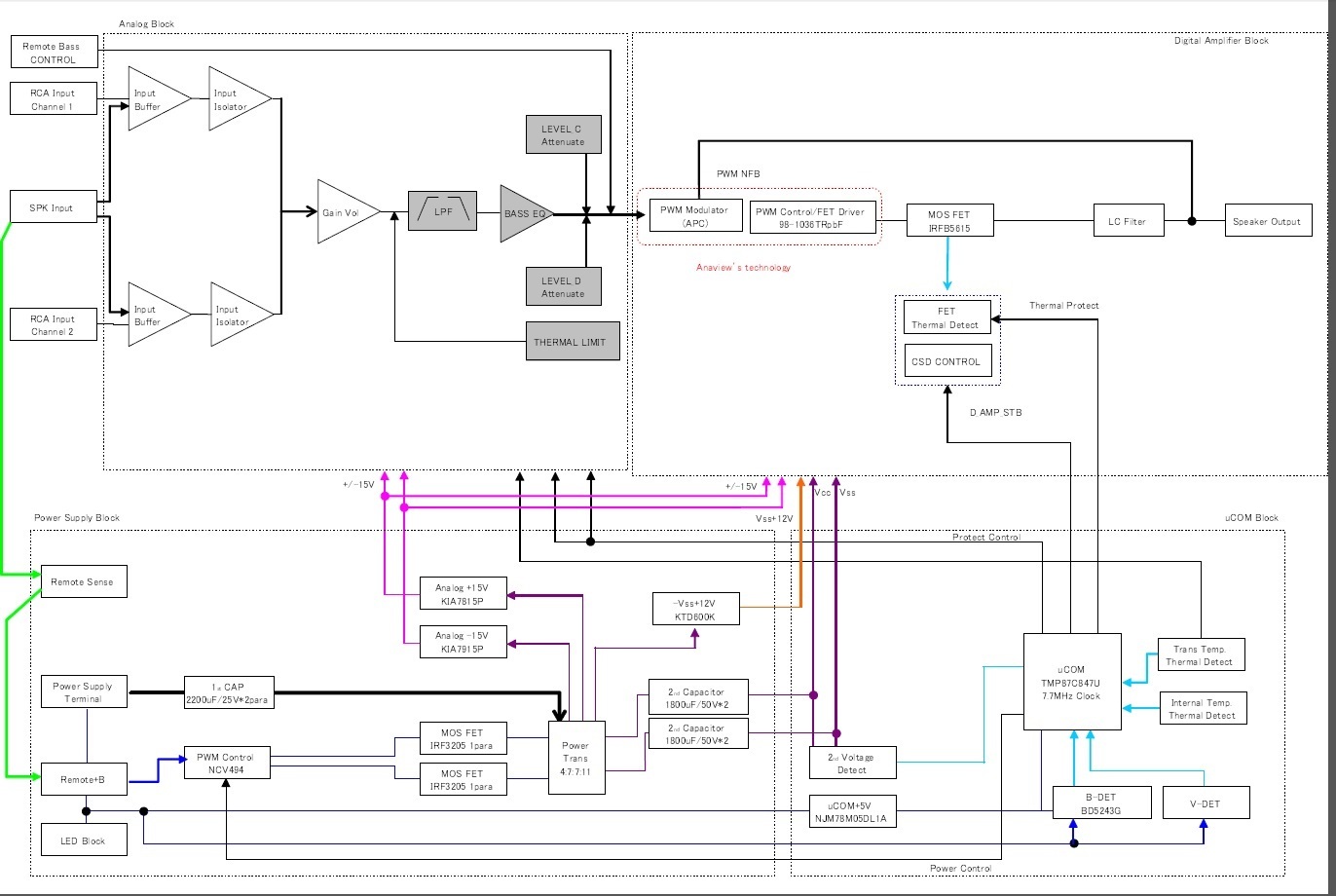
Task: Select the Power Trans block
Action: pyautogui.click(x=576, y=758)
